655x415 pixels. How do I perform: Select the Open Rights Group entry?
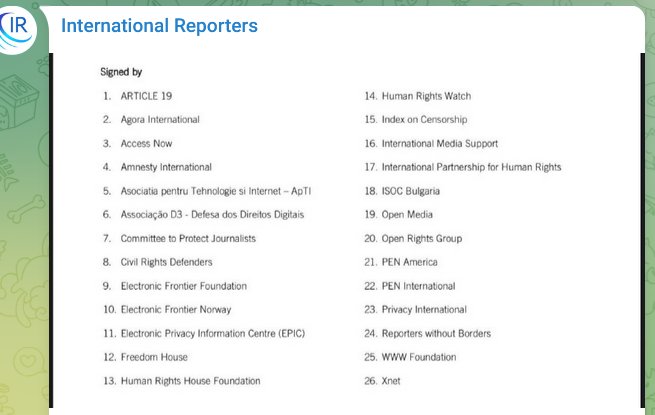pyautogui.click(x=422, y=239)
